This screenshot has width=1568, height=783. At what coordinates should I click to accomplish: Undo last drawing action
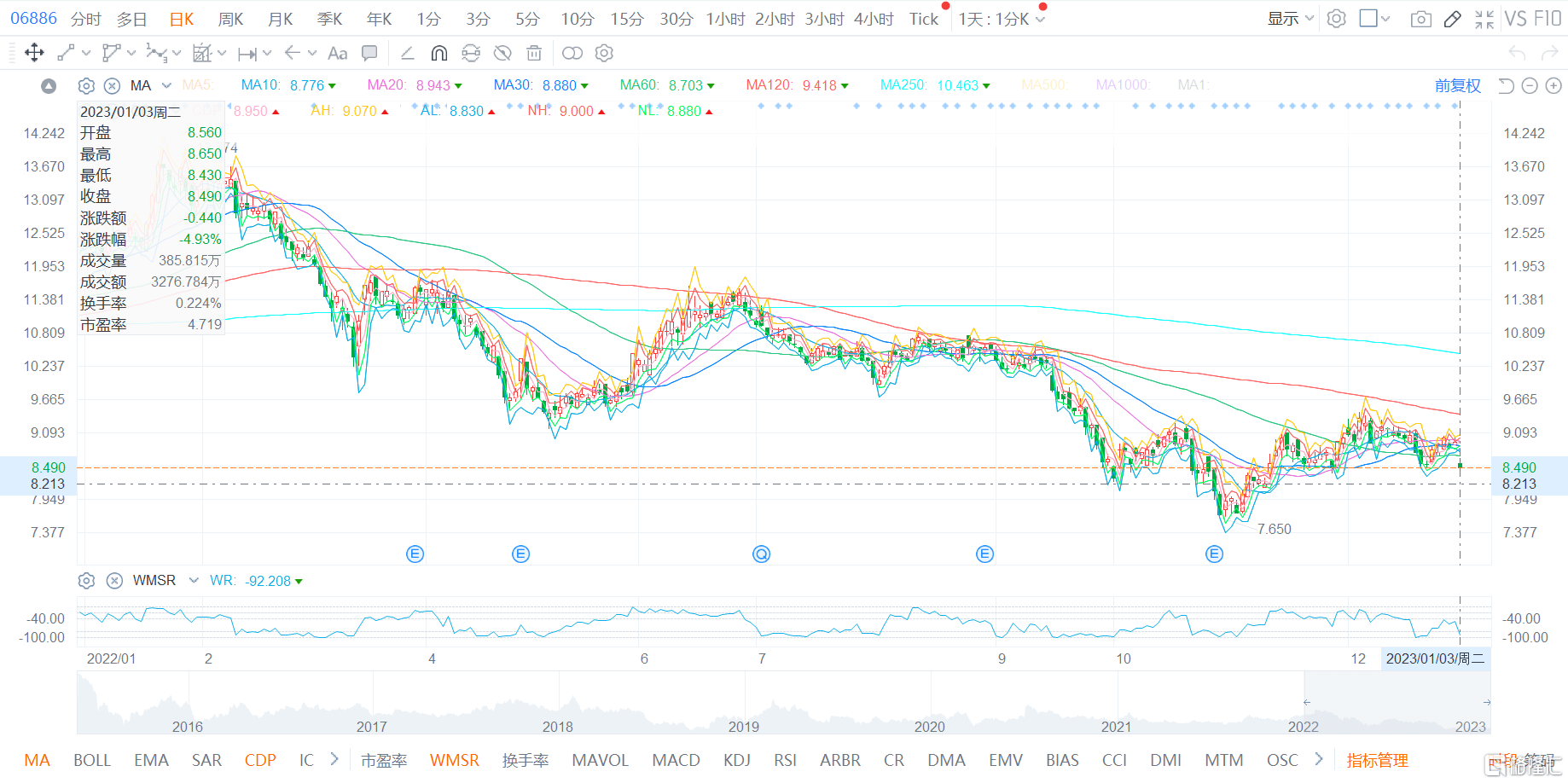click(1517, 53)
